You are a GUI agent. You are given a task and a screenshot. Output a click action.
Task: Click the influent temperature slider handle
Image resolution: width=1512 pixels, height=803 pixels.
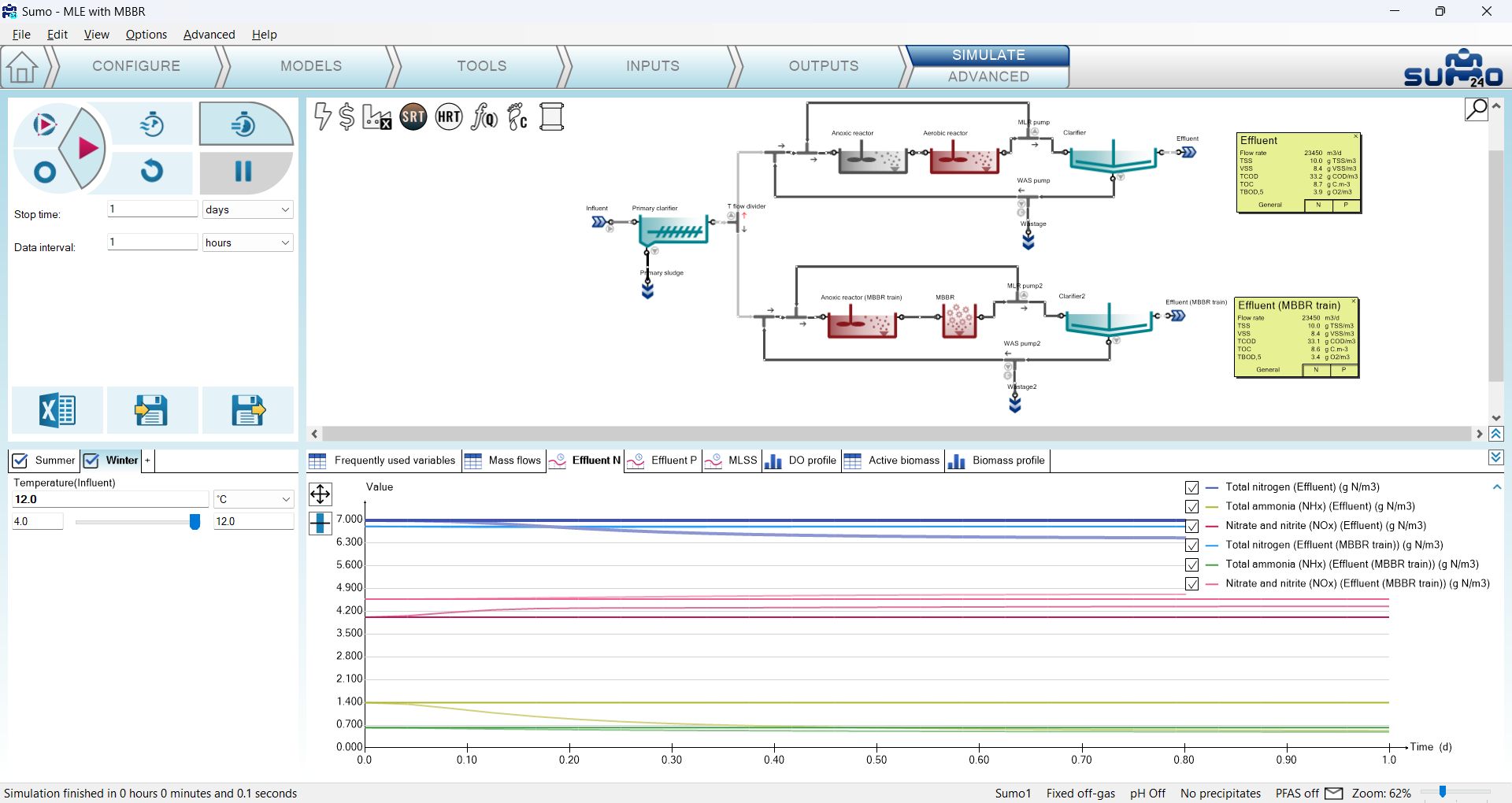tap(195, 521)
